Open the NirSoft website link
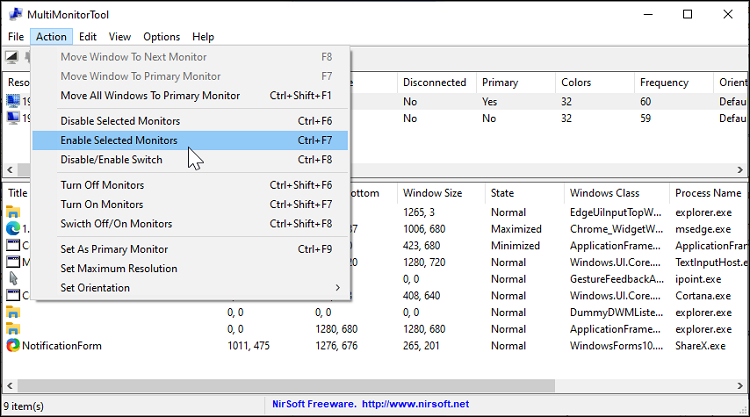The width and height of the screenshot is (750, 417). 413,405
